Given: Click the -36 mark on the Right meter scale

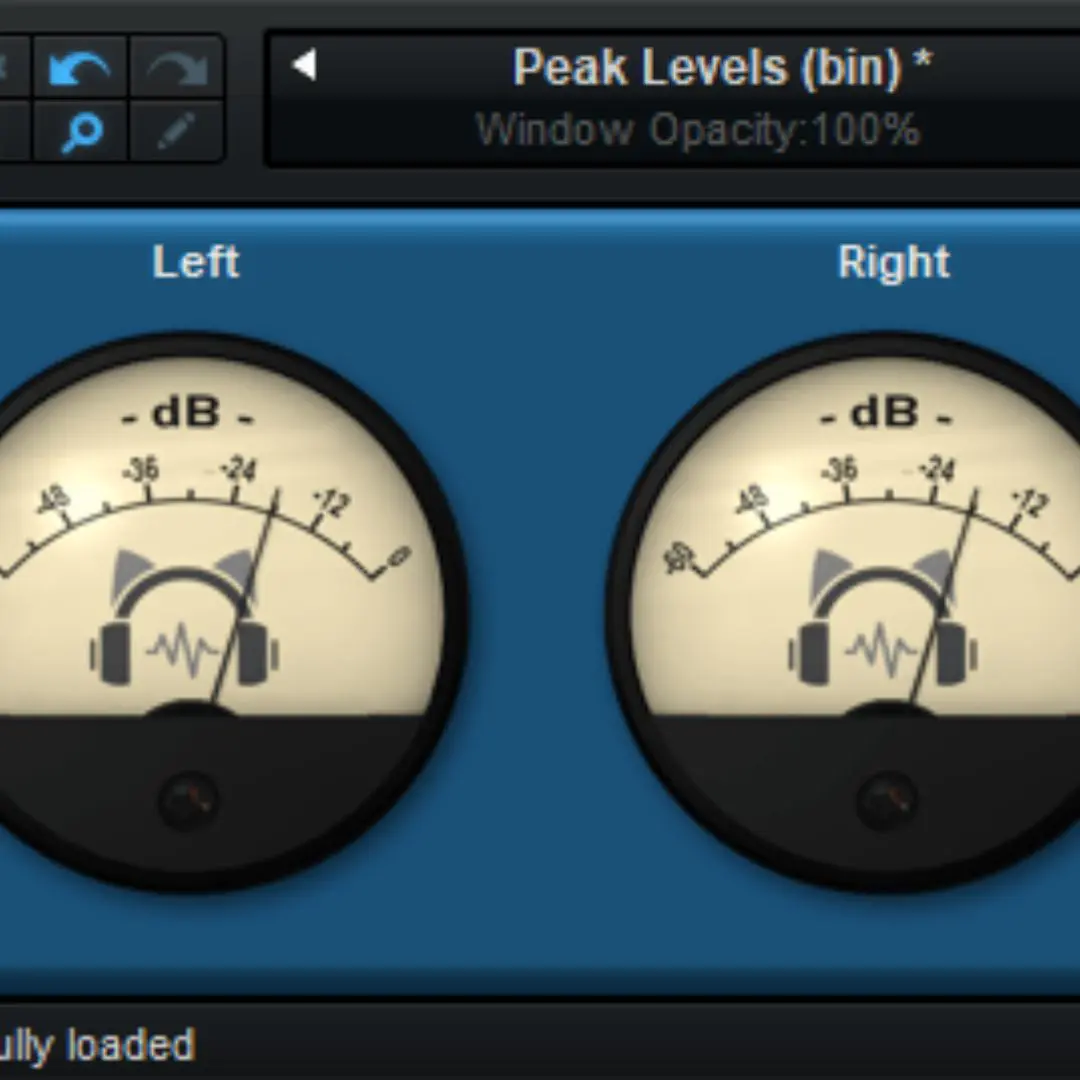Looking at the screenshot, I should (840, 470).
